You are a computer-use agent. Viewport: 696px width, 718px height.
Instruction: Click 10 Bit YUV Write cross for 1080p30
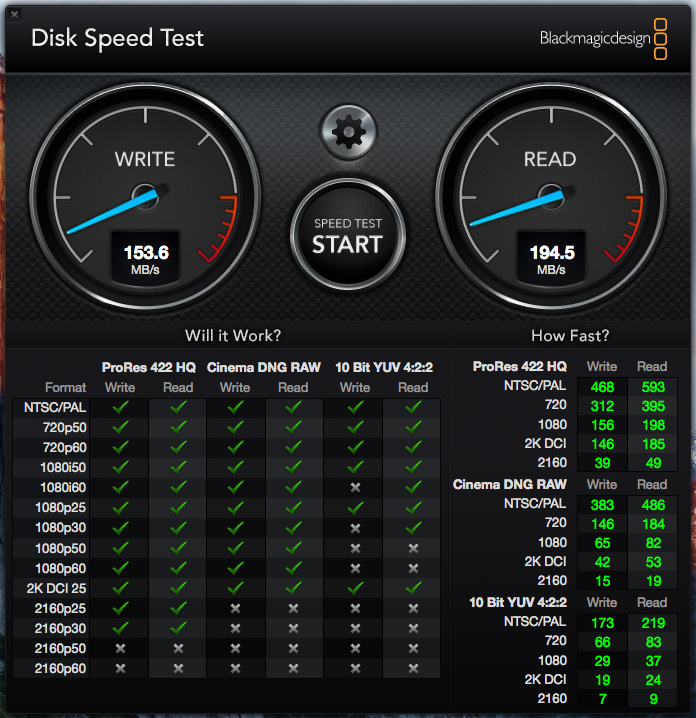pos(355,528)
